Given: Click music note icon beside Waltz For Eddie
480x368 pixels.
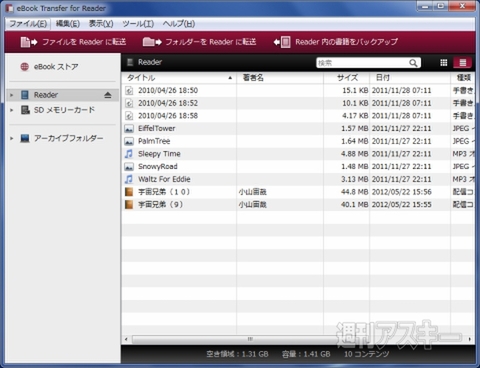Looking at the screenshot, I should click(x=129, y=179).
